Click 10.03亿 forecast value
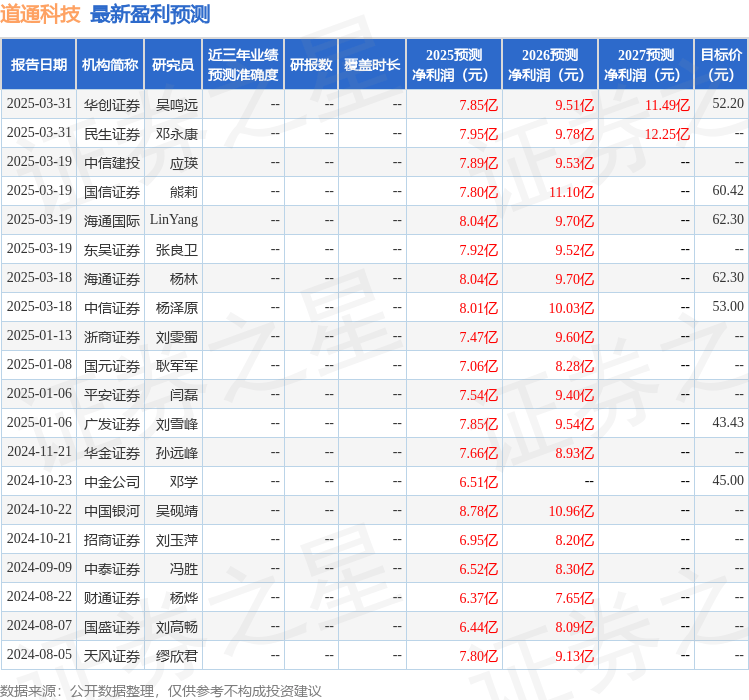This screenshot has height=700, width=749. click(x=571, y=308)
